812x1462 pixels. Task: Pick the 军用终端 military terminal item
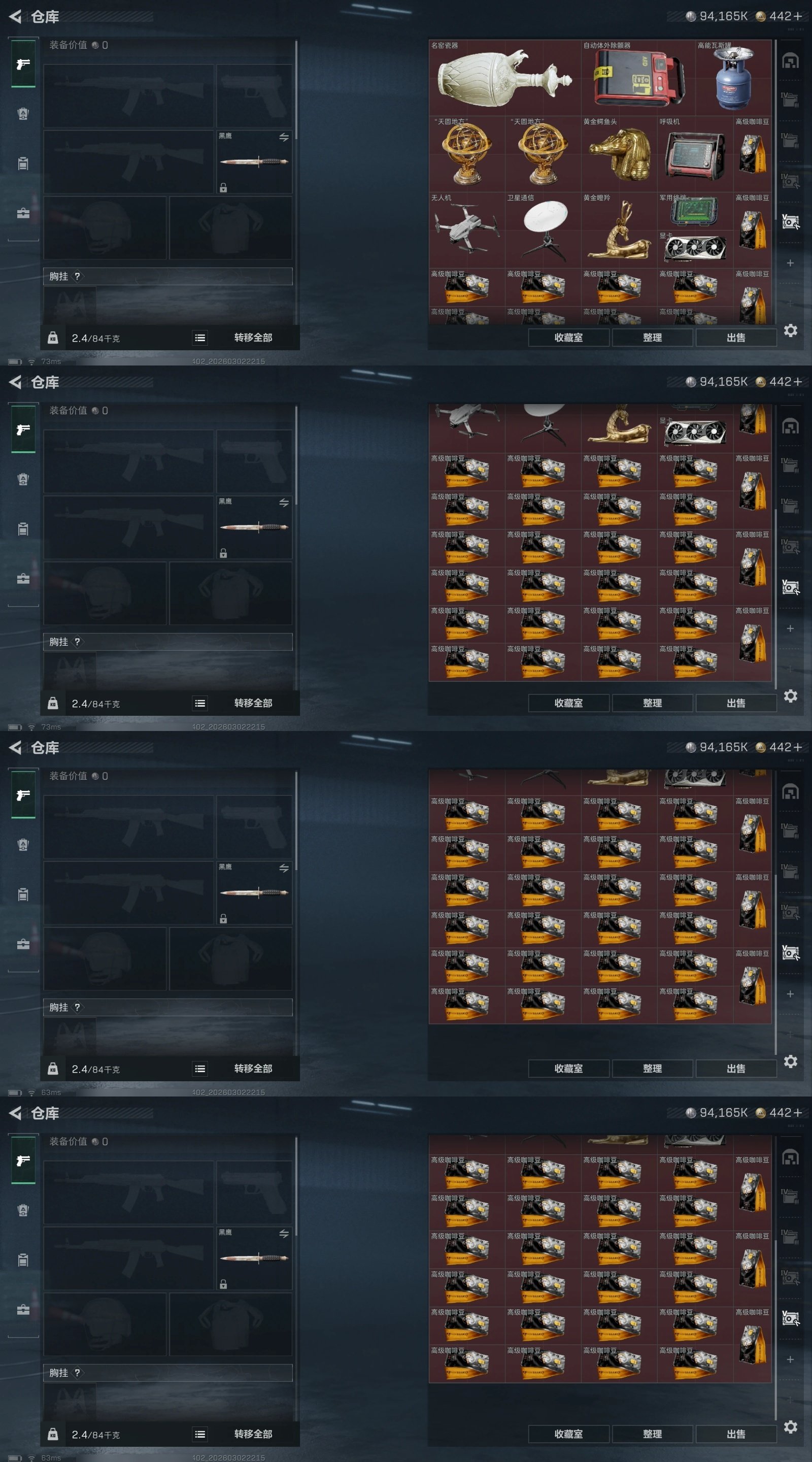click(x=695, y=211)
